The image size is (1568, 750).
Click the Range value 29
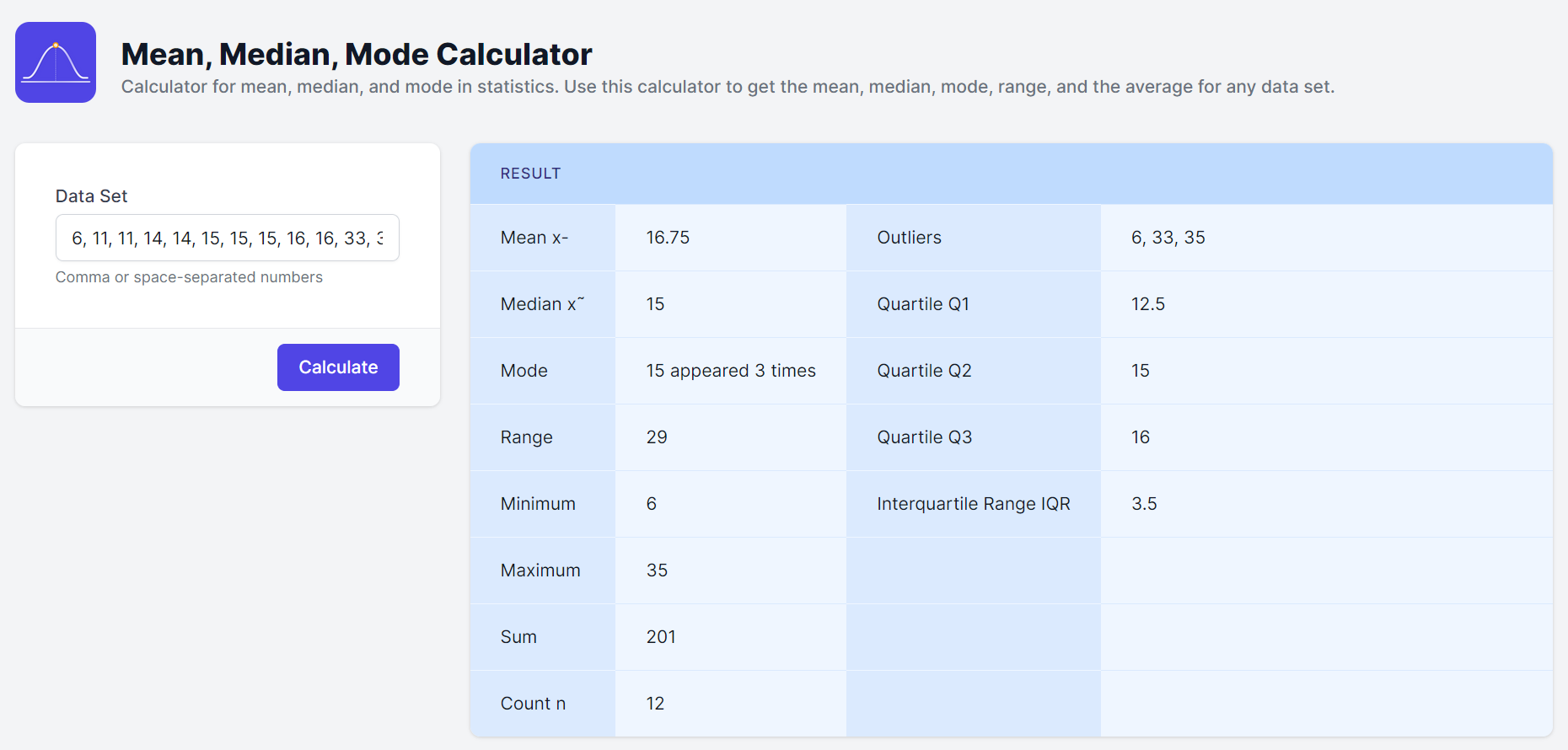click(657, 437)
